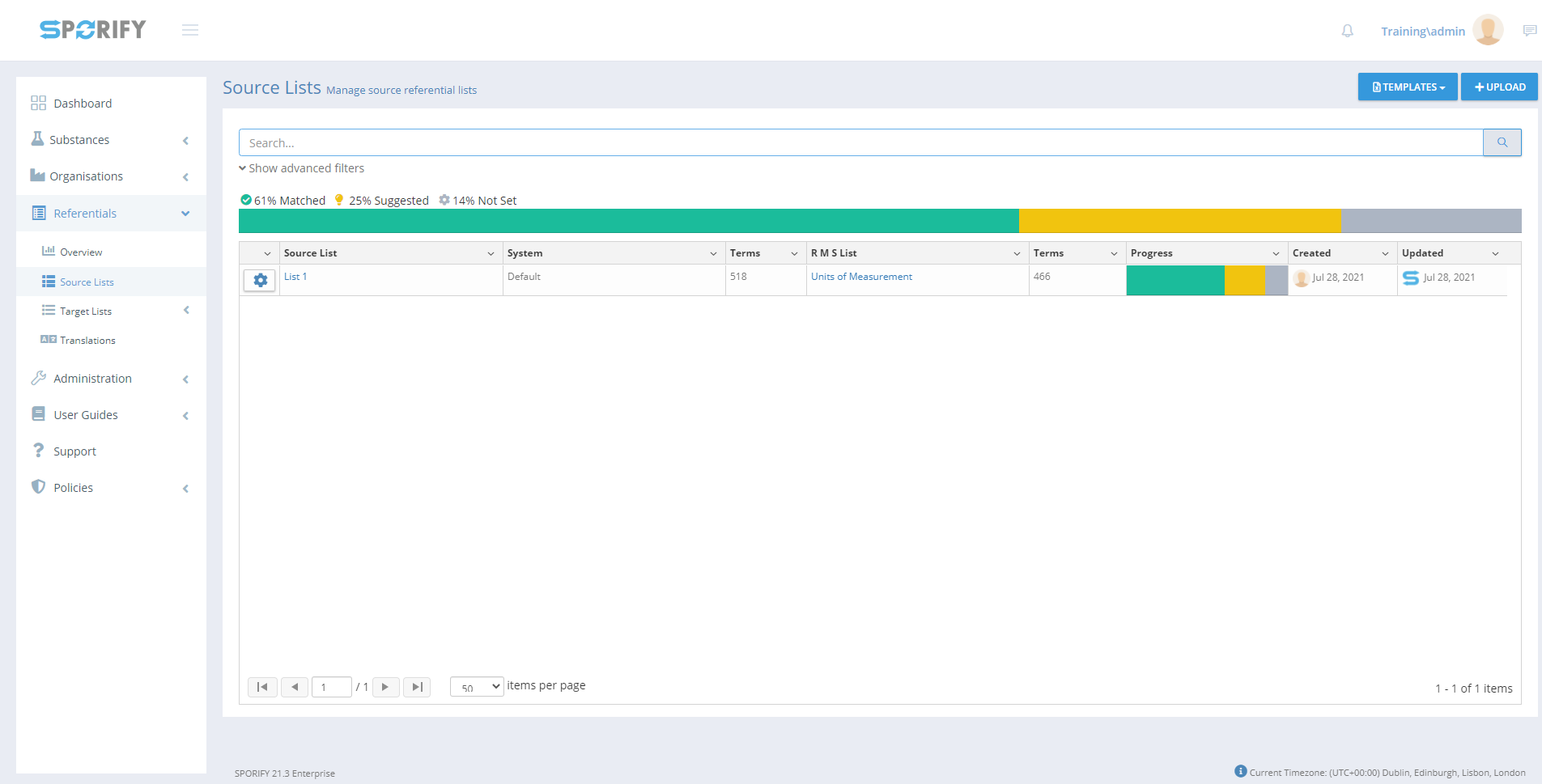Toggle the hamburger sidebar menu
This screenshot has width=1542, height=784.
[190, 30]
